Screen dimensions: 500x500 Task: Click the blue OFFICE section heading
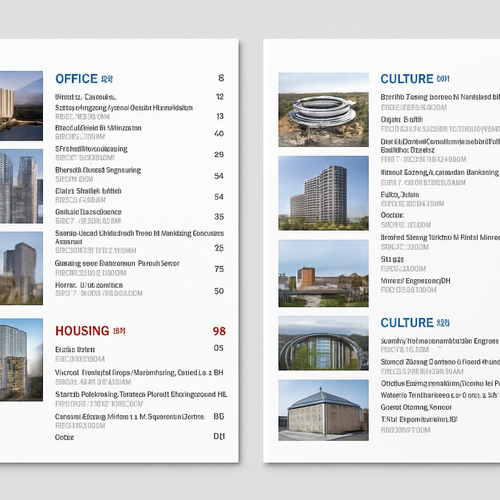76,79
